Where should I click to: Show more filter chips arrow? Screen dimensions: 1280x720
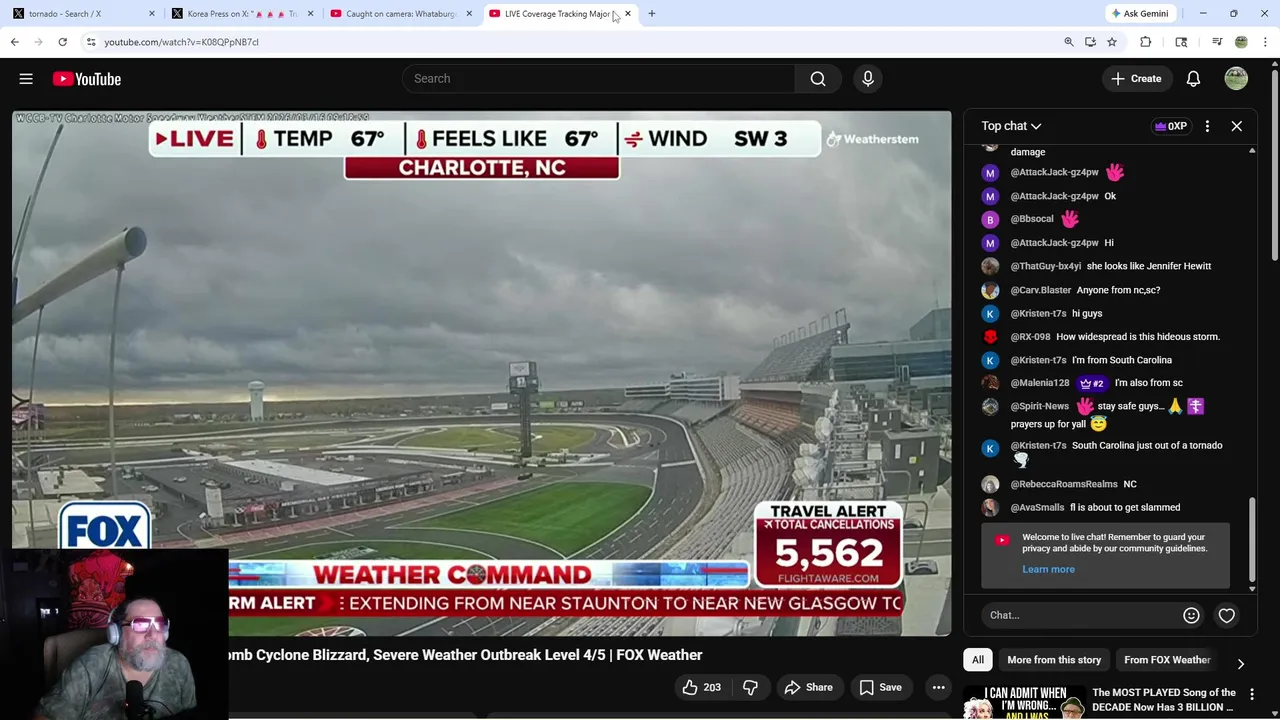click(x=1241, y=664)
